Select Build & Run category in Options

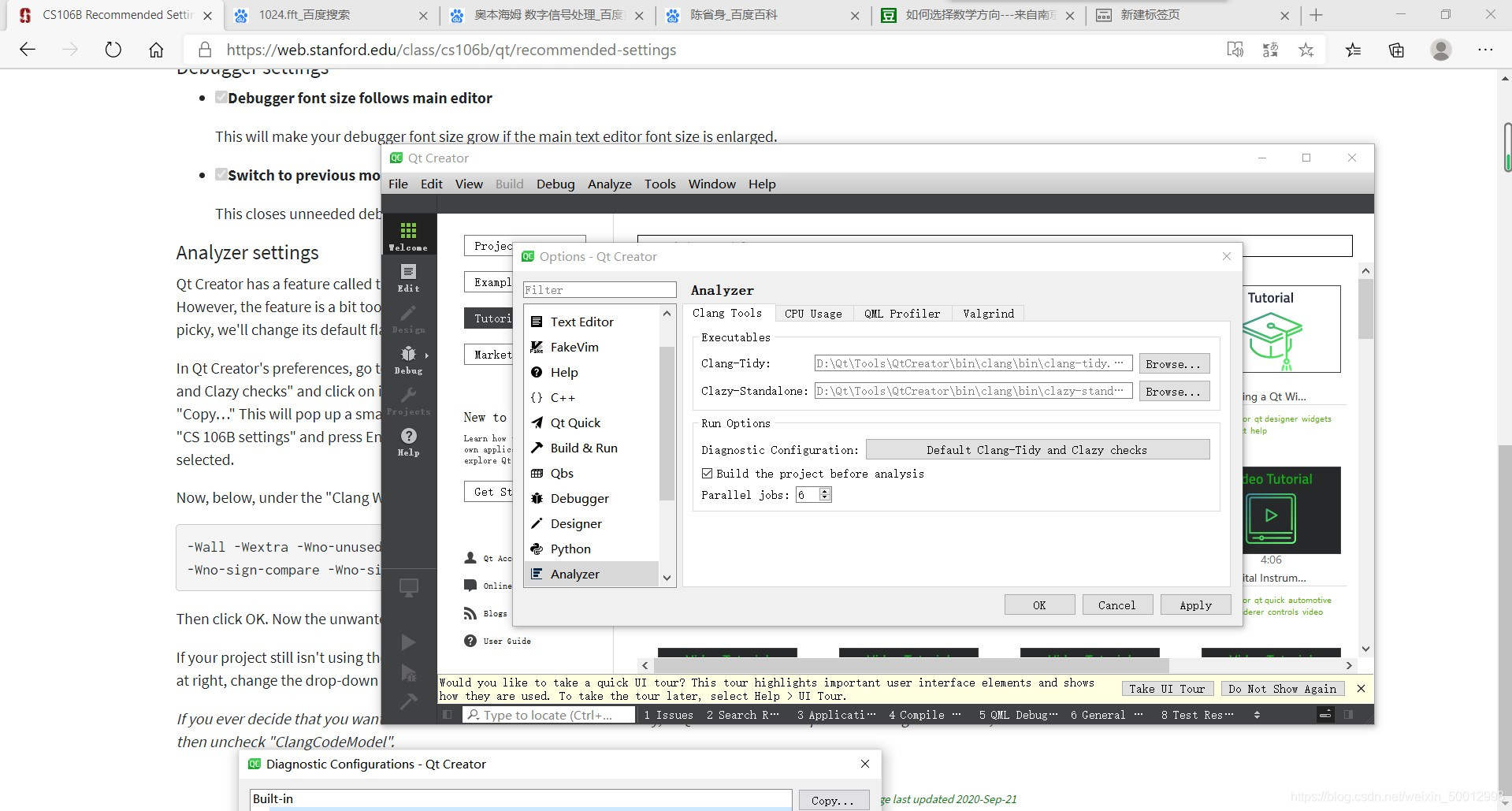[x=591, y=448]
